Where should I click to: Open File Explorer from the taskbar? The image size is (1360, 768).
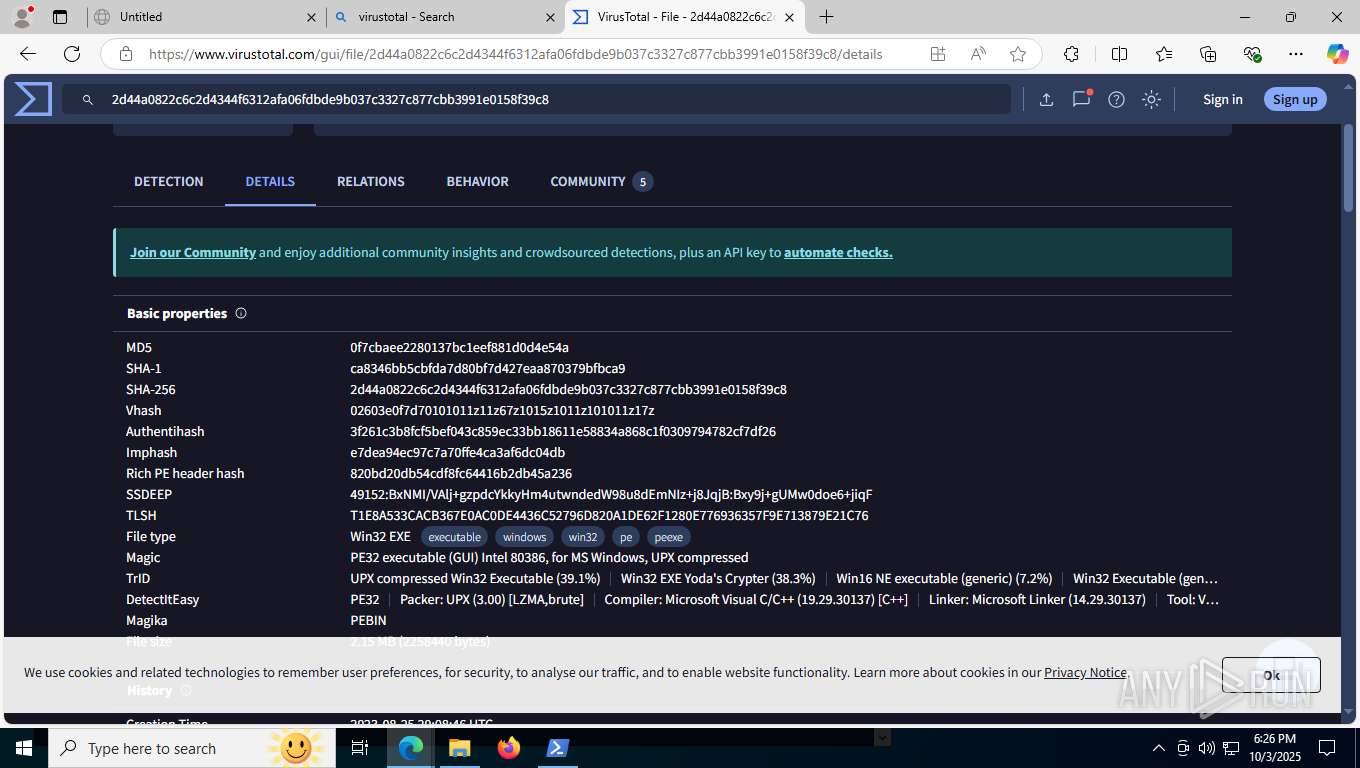pyautogui.click(x=459, y=748)
